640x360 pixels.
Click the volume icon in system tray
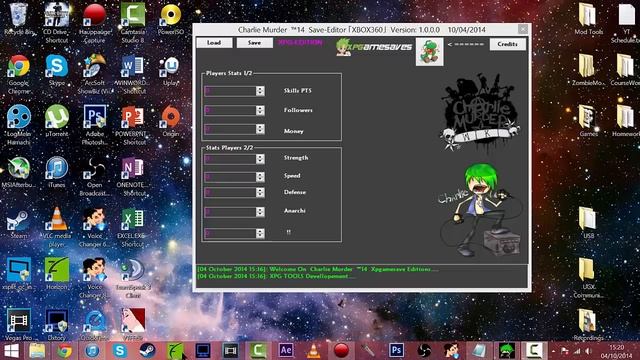[588, 351]
